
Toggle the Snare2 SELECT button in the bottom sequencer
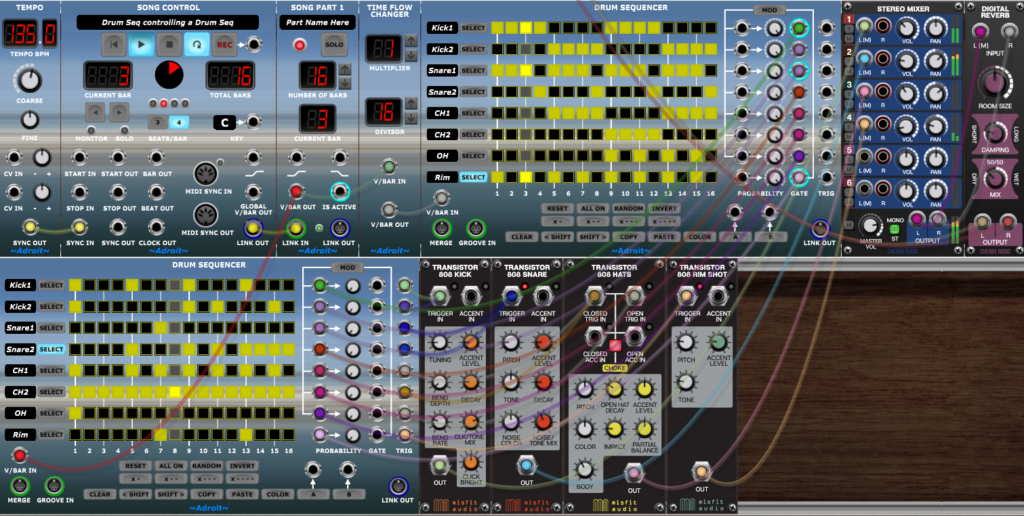(x=51, y=349)
